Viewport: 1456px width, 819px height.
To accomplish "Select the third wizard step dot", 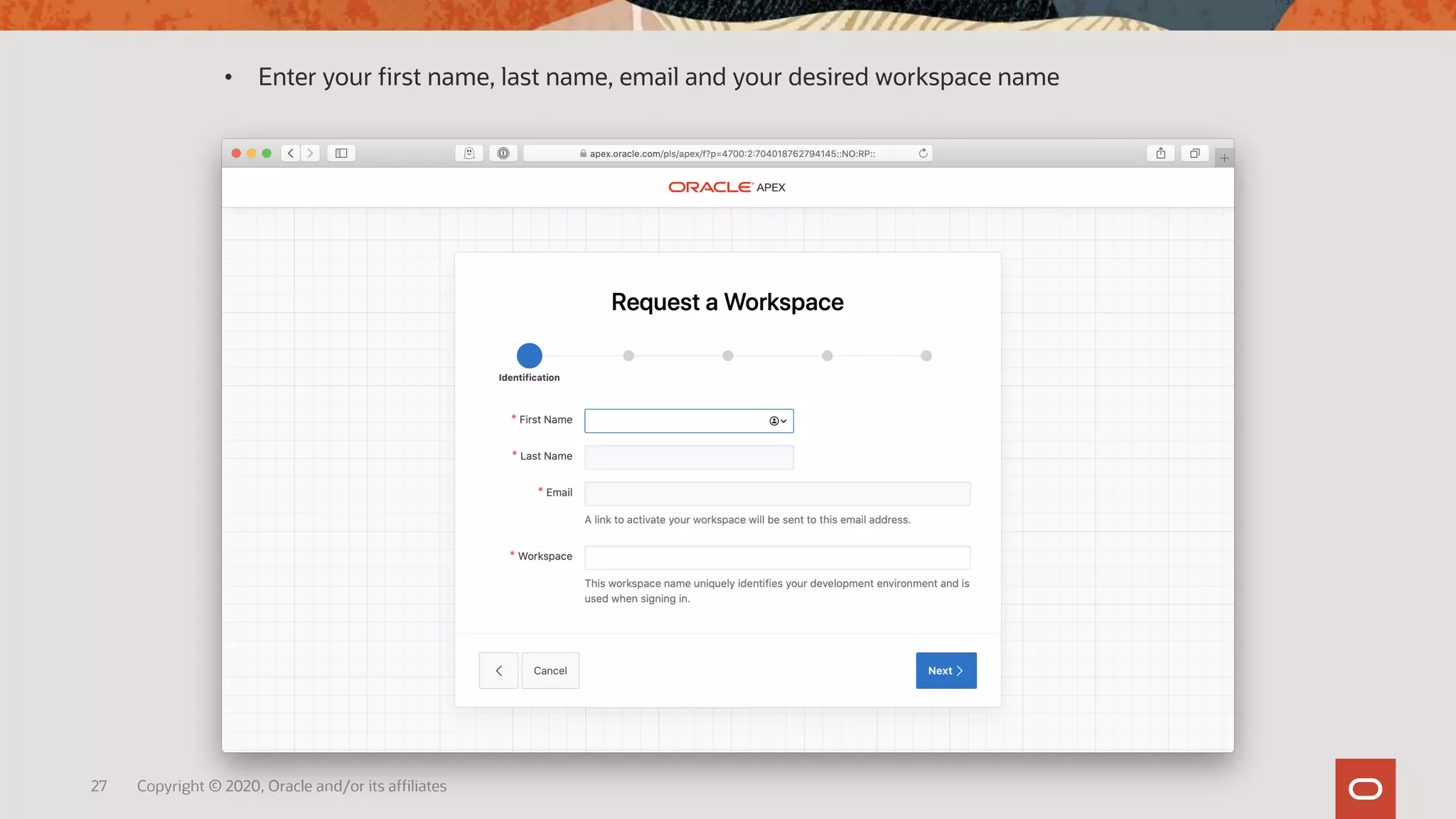I will (728, 355).
